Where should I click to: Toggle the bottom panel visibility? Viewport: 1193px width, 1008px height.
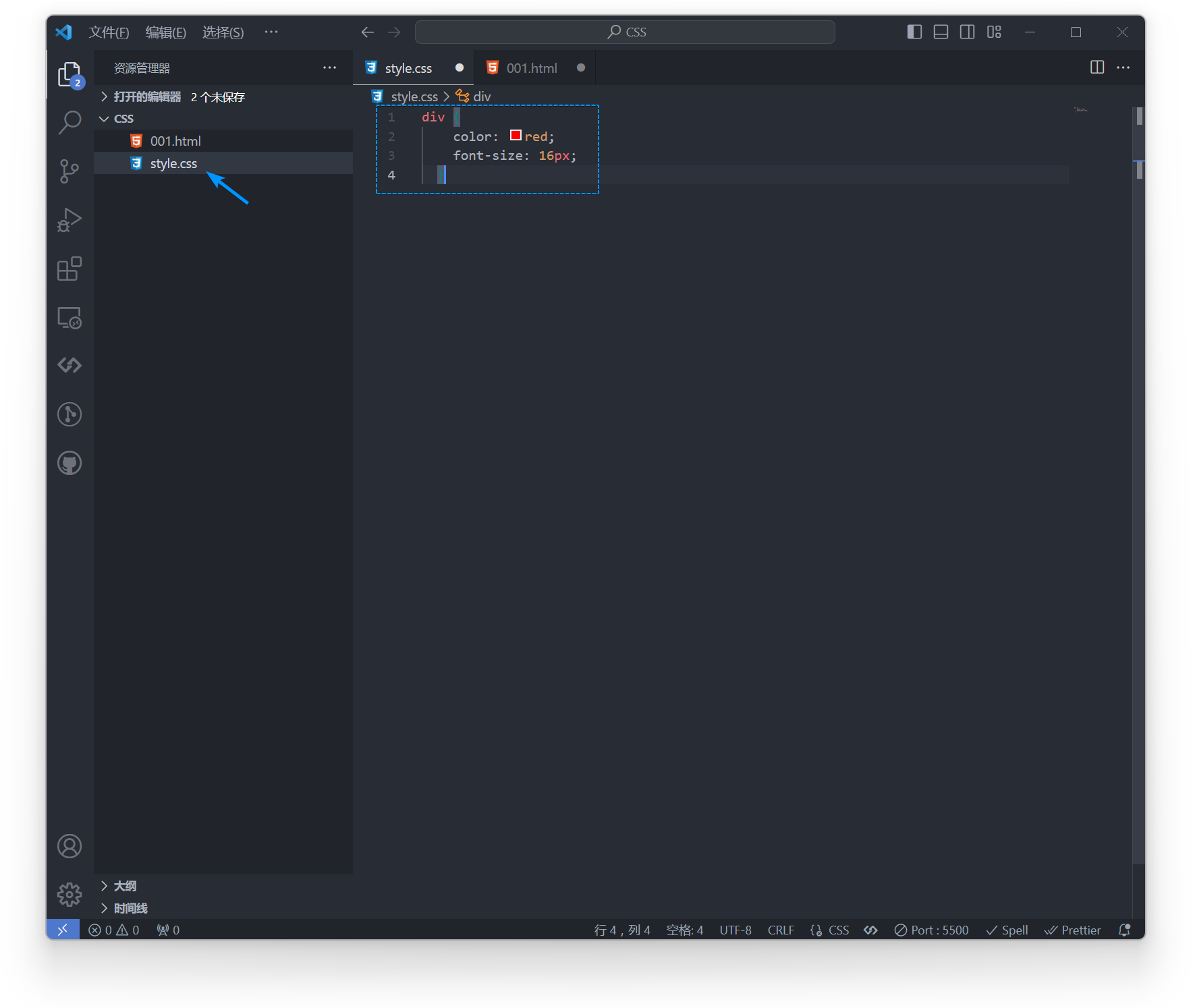pos(941,32)
